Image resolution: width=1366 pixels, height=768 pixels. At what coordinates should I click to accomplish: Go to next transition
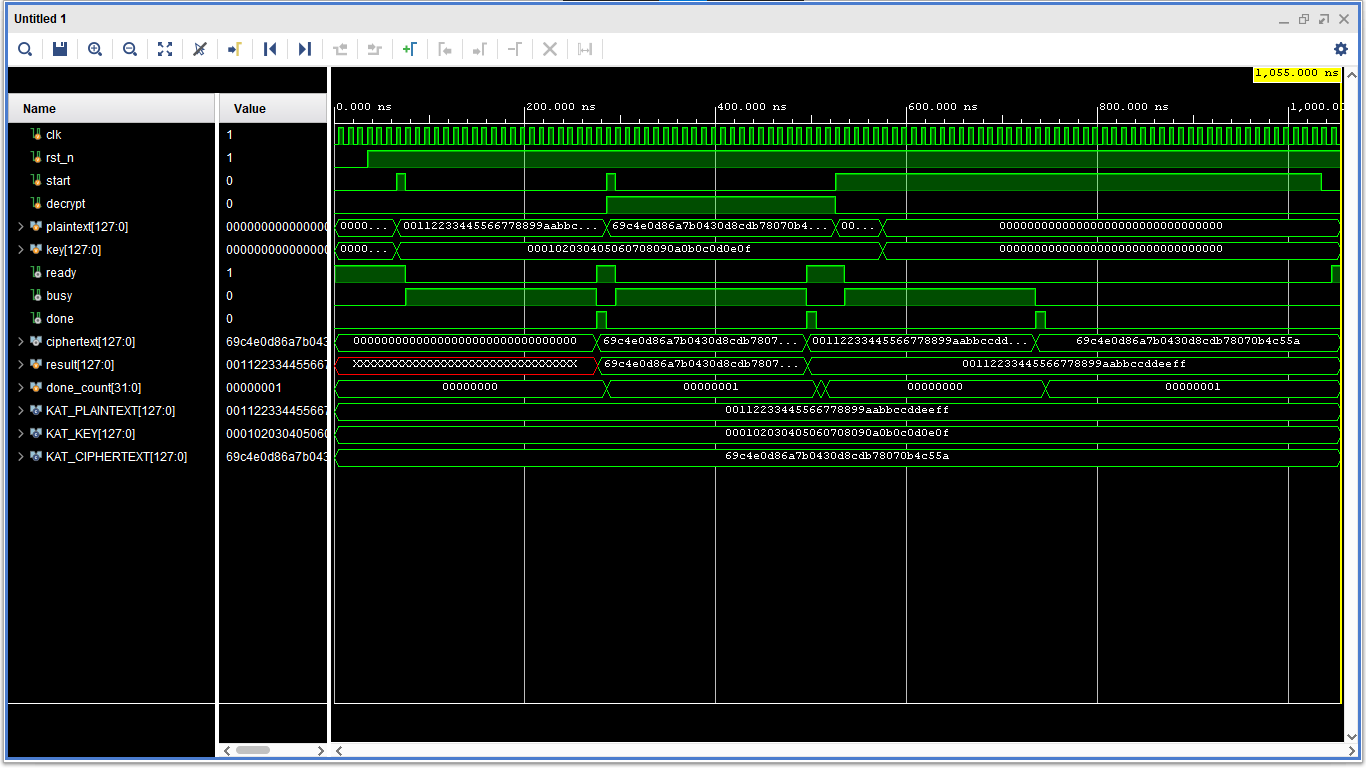[x=375, y=49]
